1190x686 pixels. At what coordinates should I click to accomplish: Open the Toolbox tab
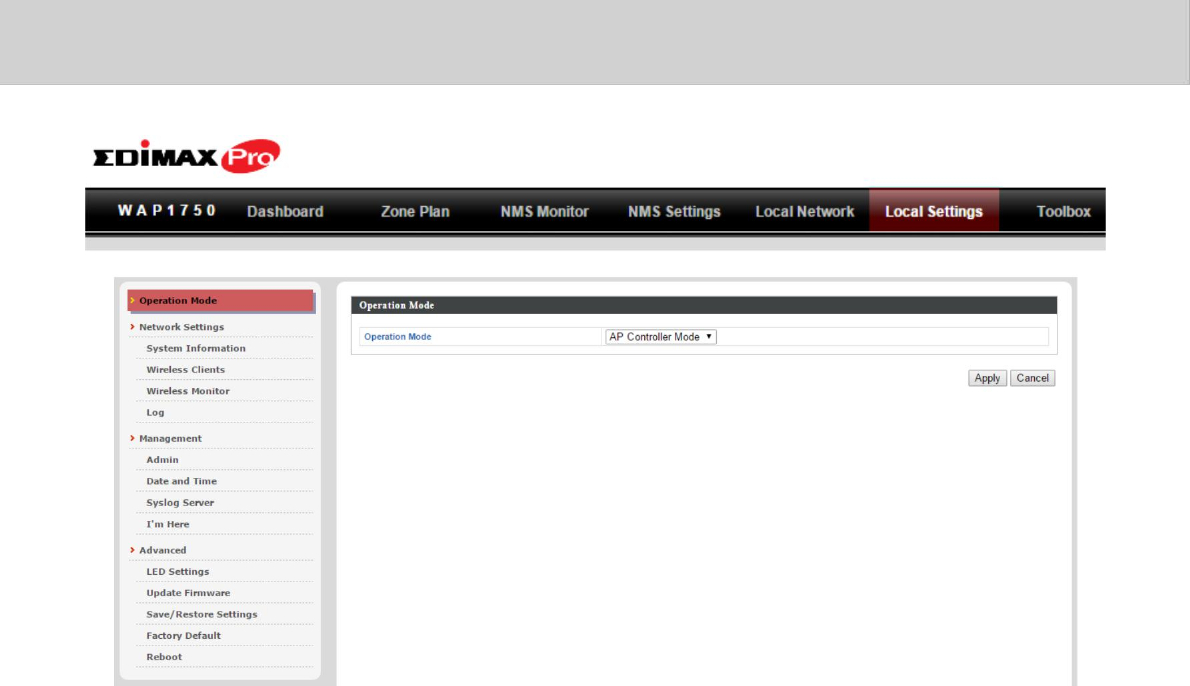(x=1063, y=212)
